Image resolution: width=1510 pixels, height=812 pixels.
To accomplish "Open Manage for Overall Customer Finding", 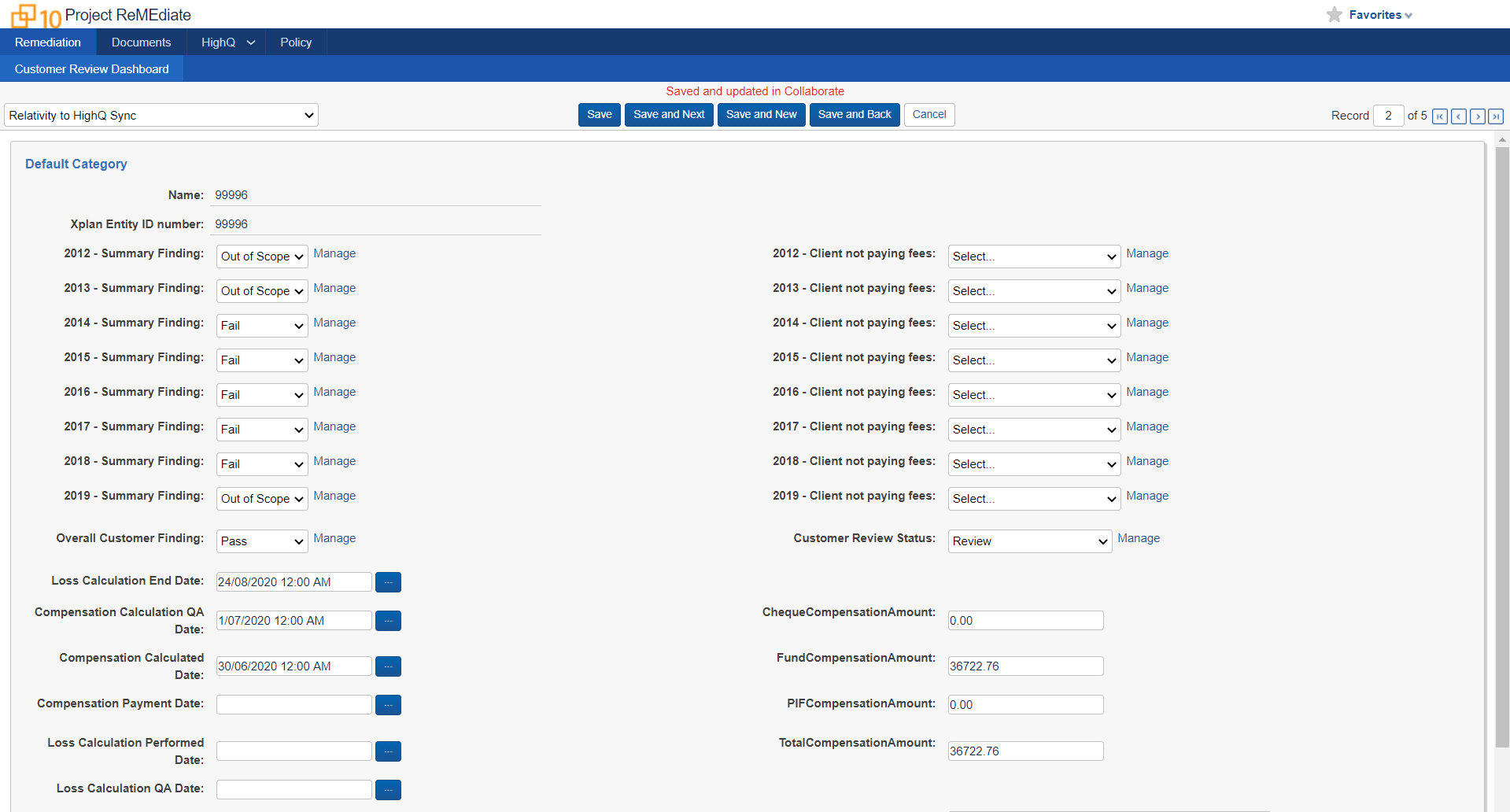I will 334,538.
